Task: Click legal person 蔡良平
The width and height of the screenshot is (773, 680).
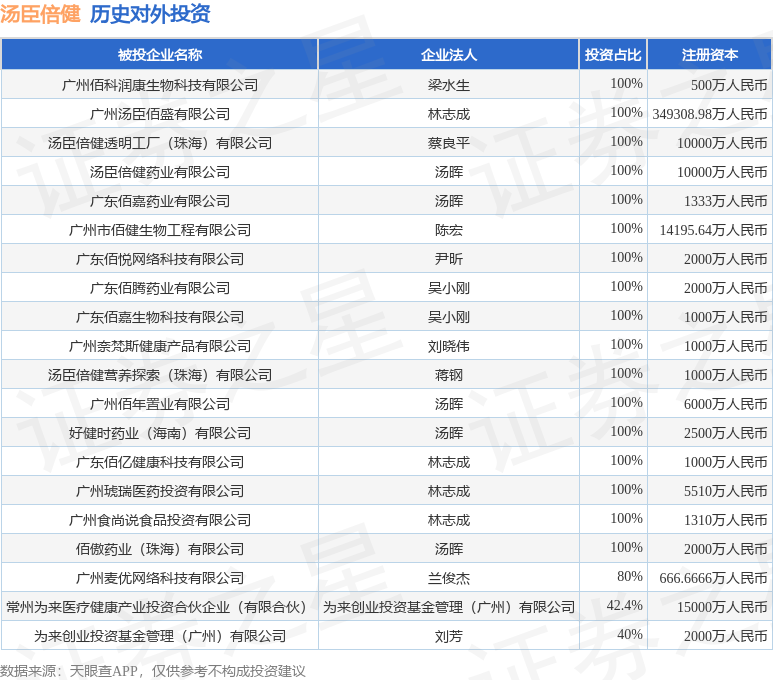Action: click(449, 143)
